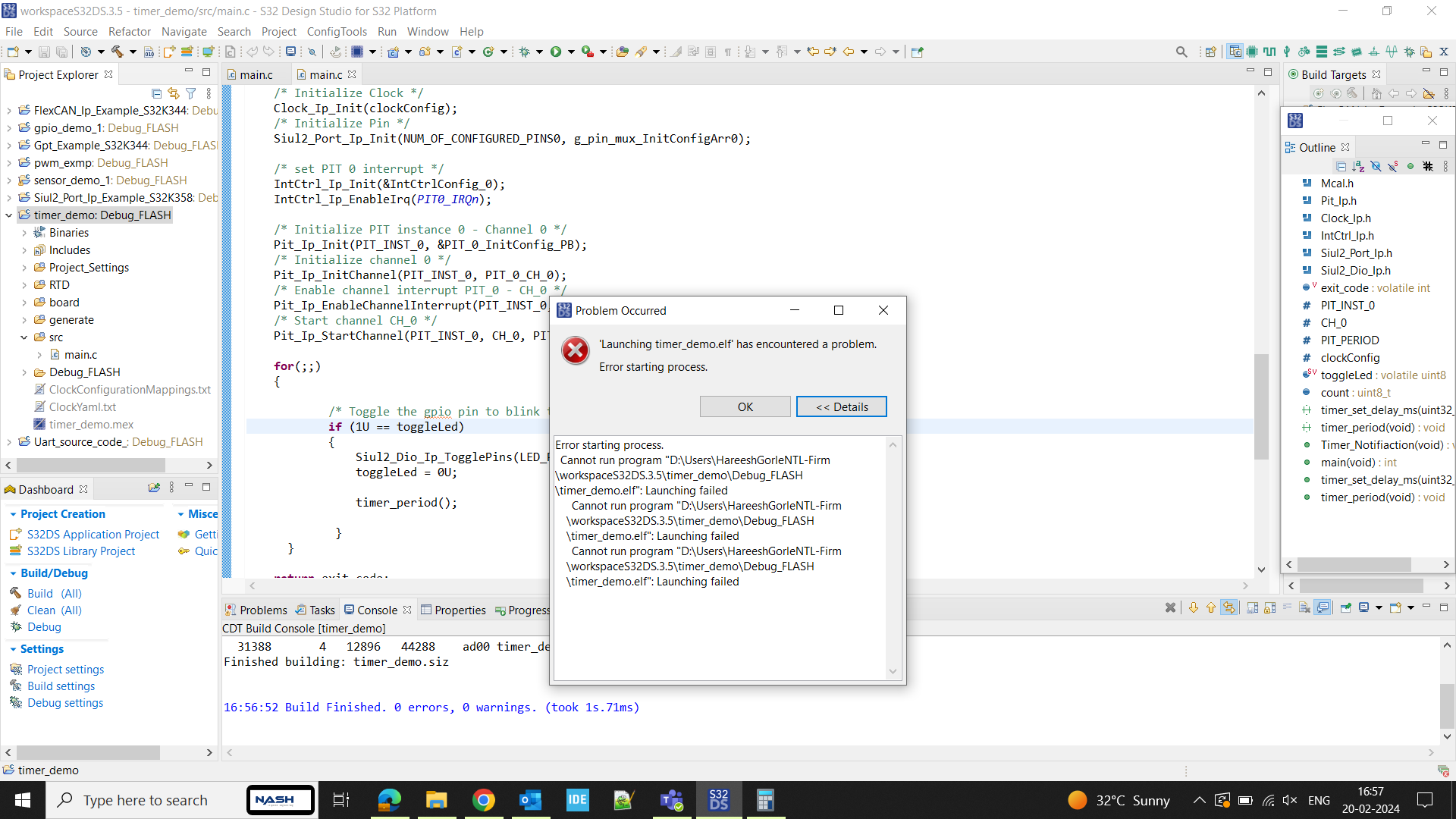
Task: Open the ConfigTools menu
Action: click(336, 32)
